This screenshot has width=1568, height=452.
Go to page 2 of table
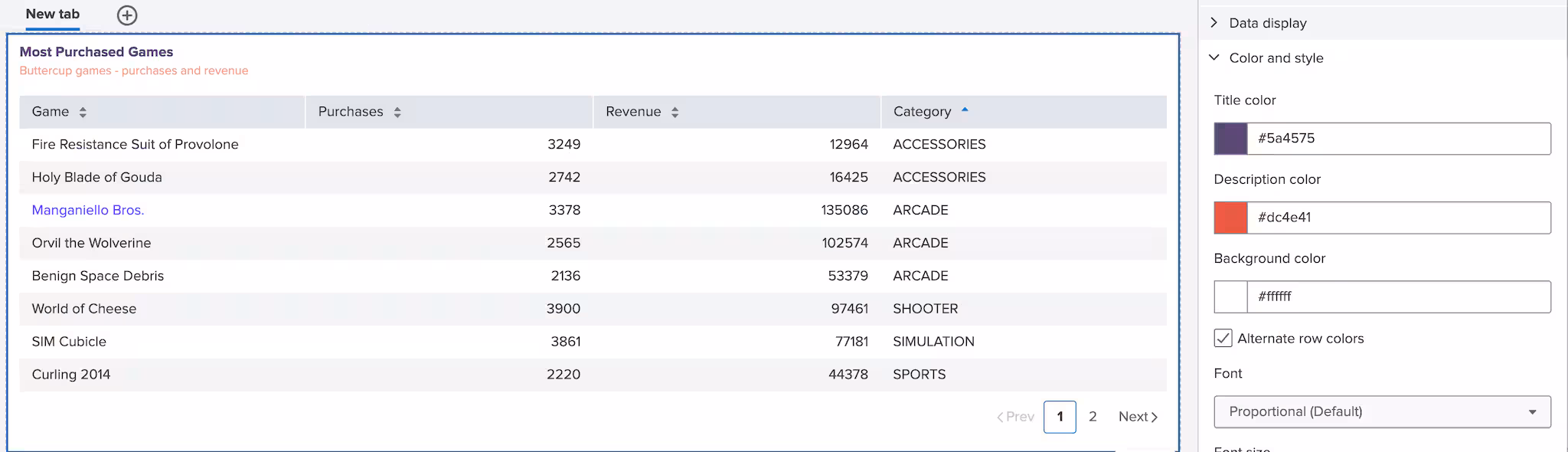1093,417
